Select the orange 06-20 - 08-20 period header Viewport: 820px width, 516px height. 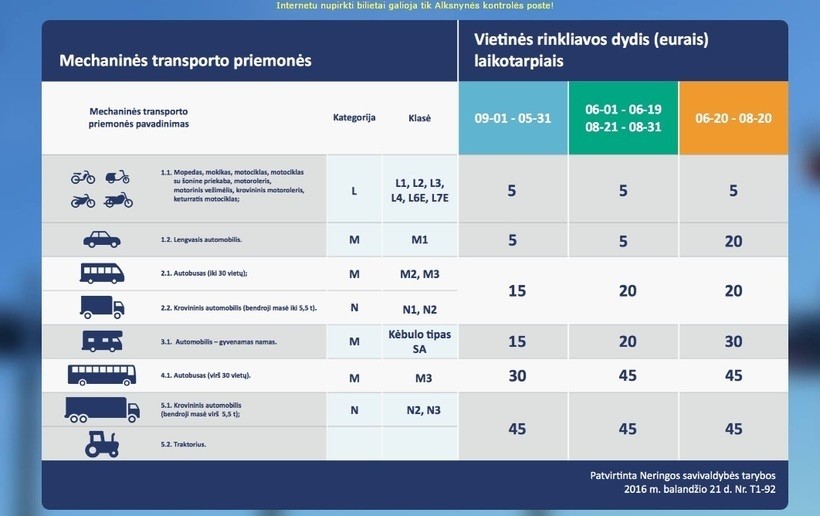[733, 117]
